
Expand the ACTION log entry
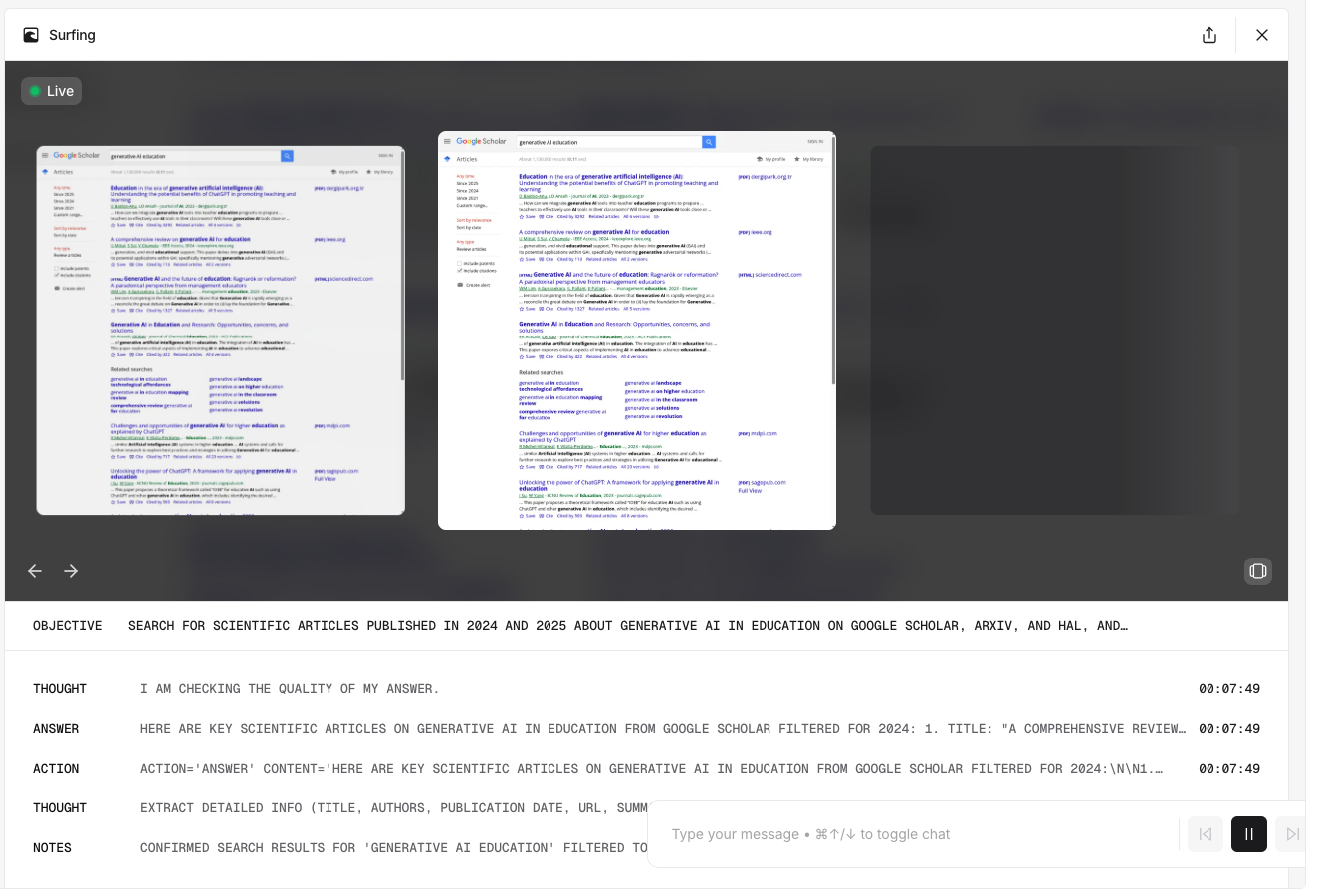tap(652, 769)
